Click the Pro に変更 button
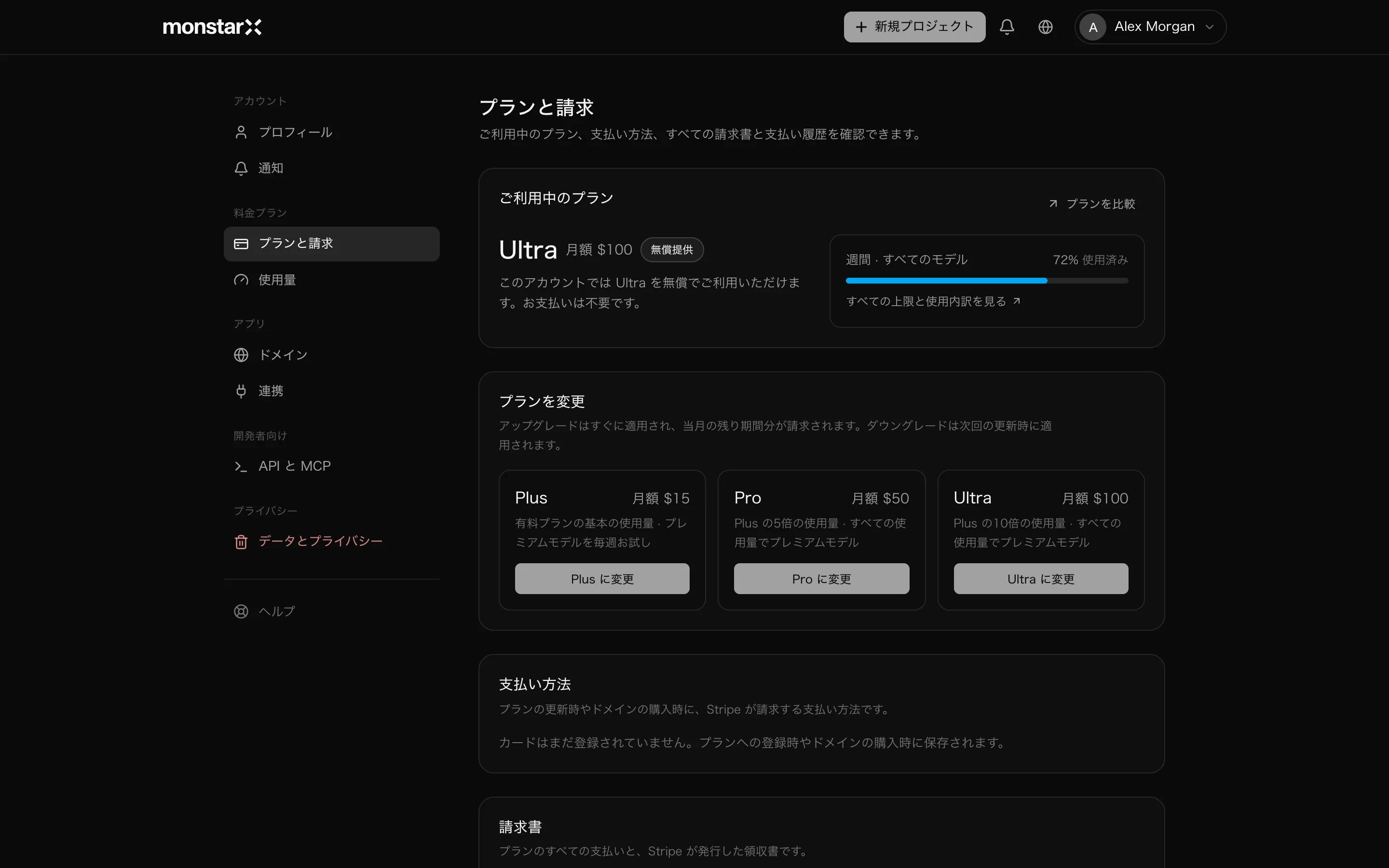 click(x=821, y=579)
